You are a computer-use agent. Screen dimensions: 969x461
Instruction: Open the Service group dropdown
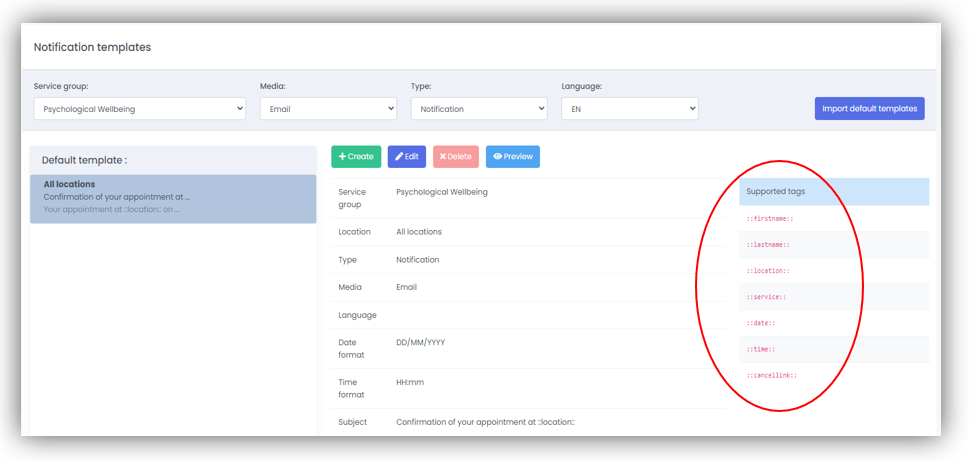[x=139, y=109]
